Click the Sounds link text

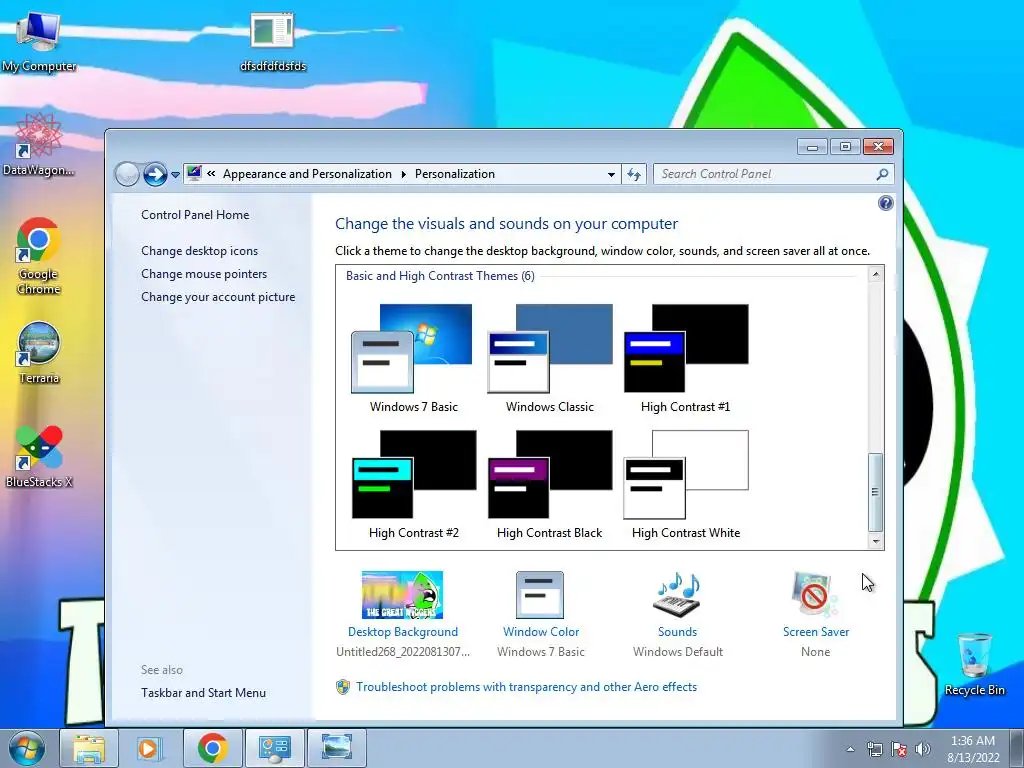[677, 632]
